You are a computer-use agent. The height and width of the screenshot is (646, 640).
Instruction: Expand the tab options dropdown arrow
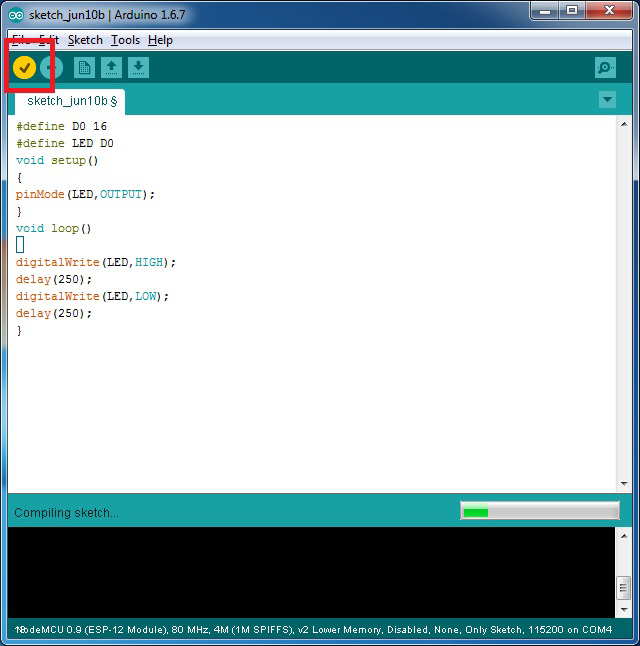click(607, 99)
